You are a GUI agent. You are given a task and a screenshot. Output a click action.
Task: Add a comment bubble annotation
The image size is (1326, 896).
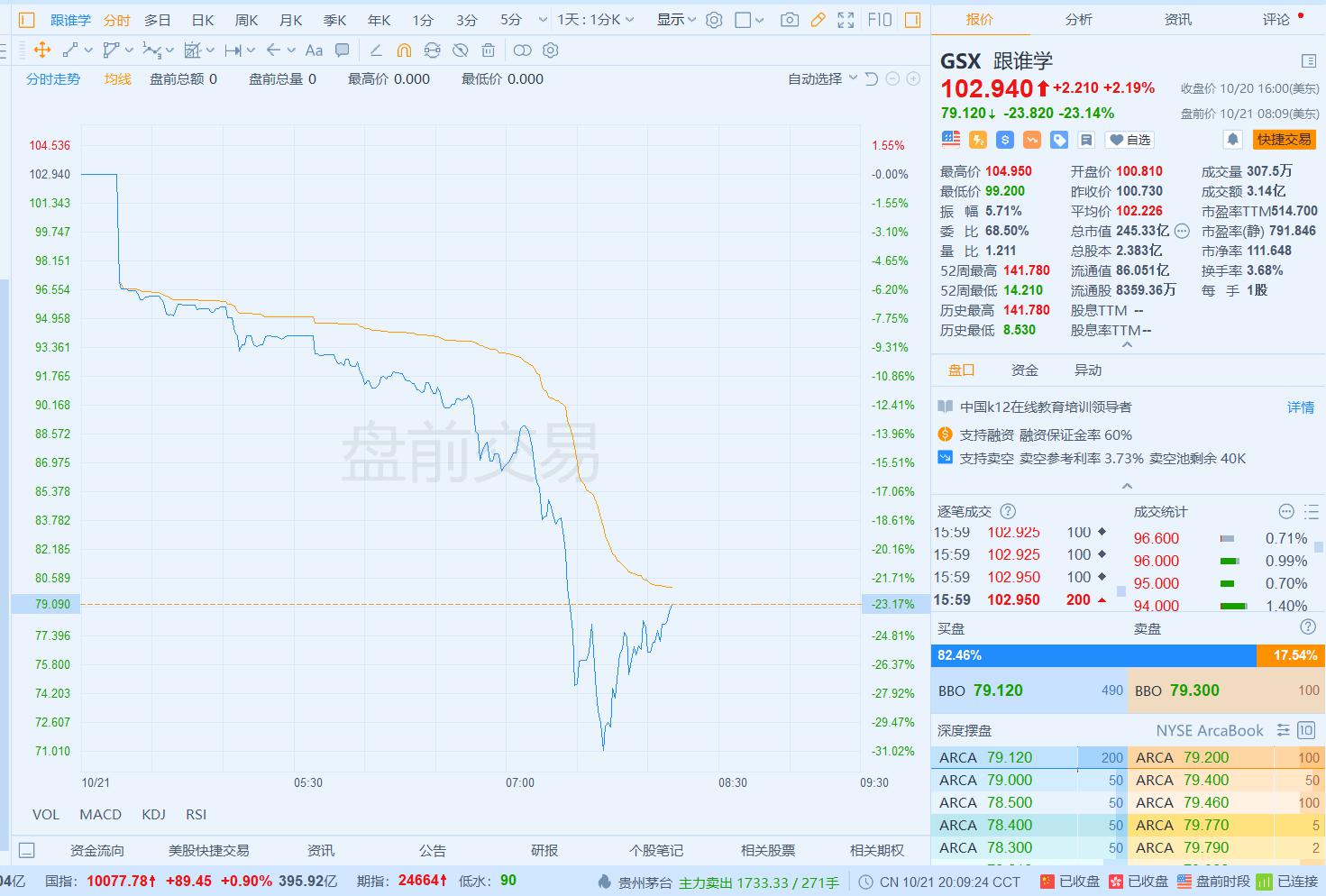coord(342,50)
